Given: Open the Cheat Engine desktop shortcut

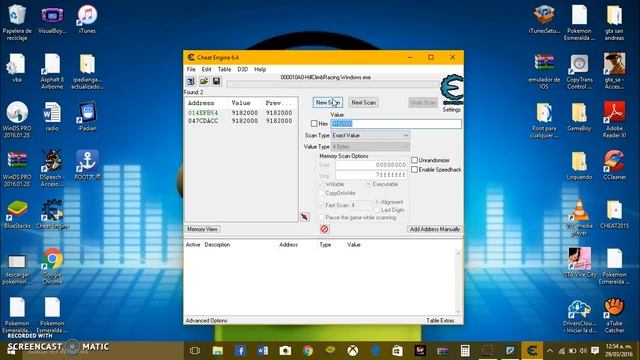Looking at the screenshot, I should pyautogui.click(x=52, y=214).
